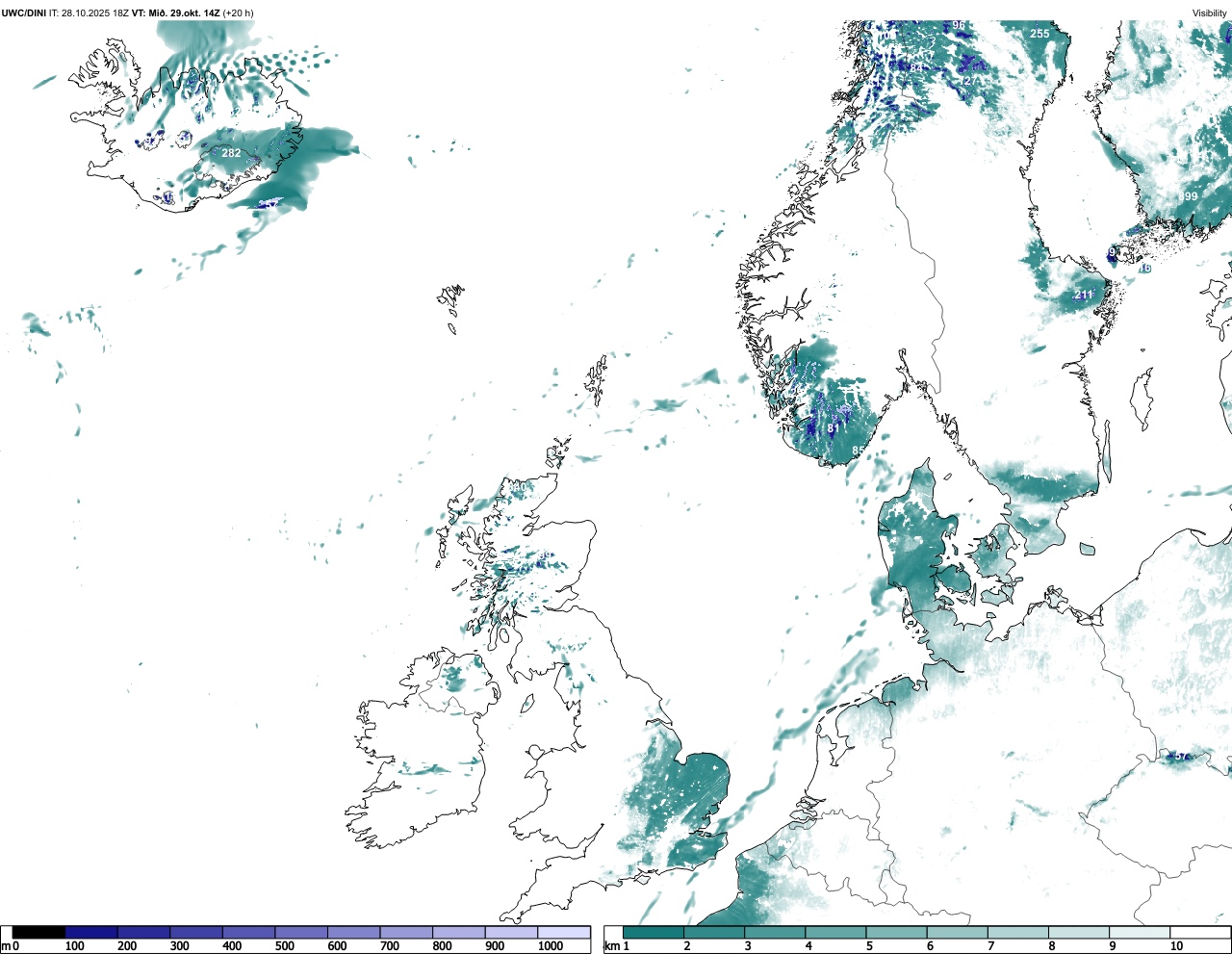Pick the 3–4 km legend swatch
Viewport: 1232px width, 954px height.
[775, 932]
